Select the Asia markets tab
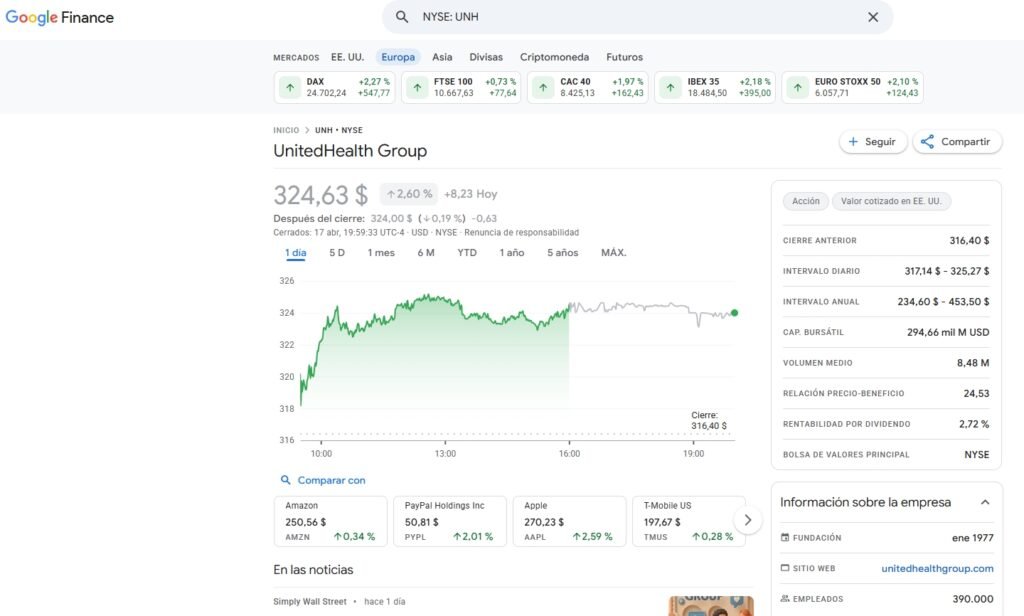 (442, 57)
